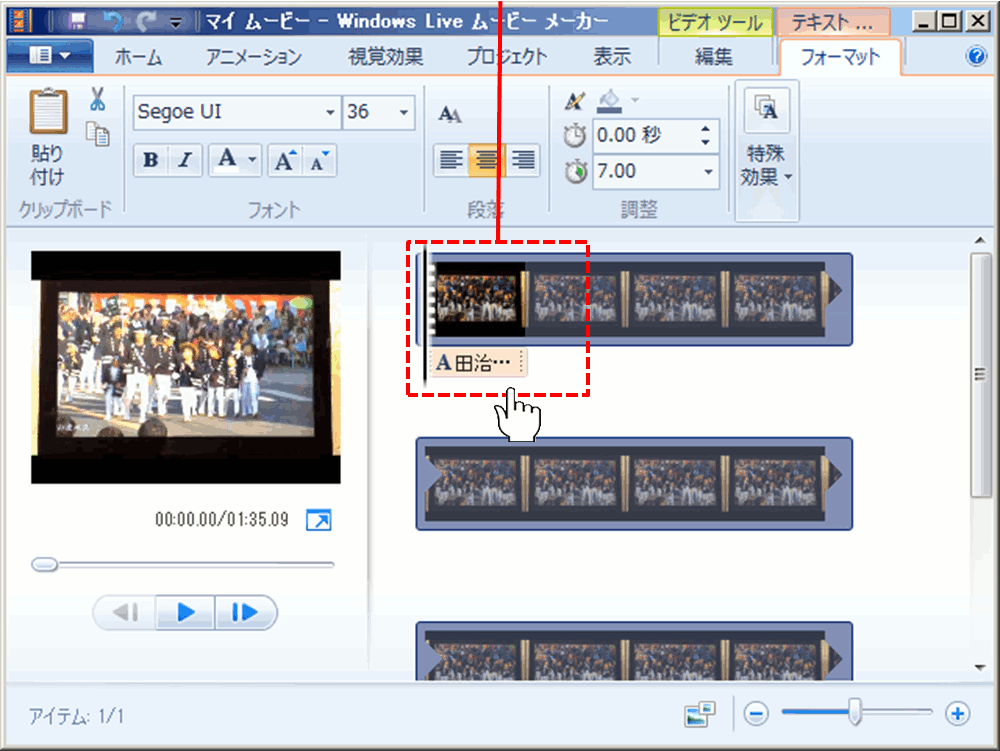1000x751 pixels.
Task: Click the edit text pencil icon
Action: click(574, 100)
